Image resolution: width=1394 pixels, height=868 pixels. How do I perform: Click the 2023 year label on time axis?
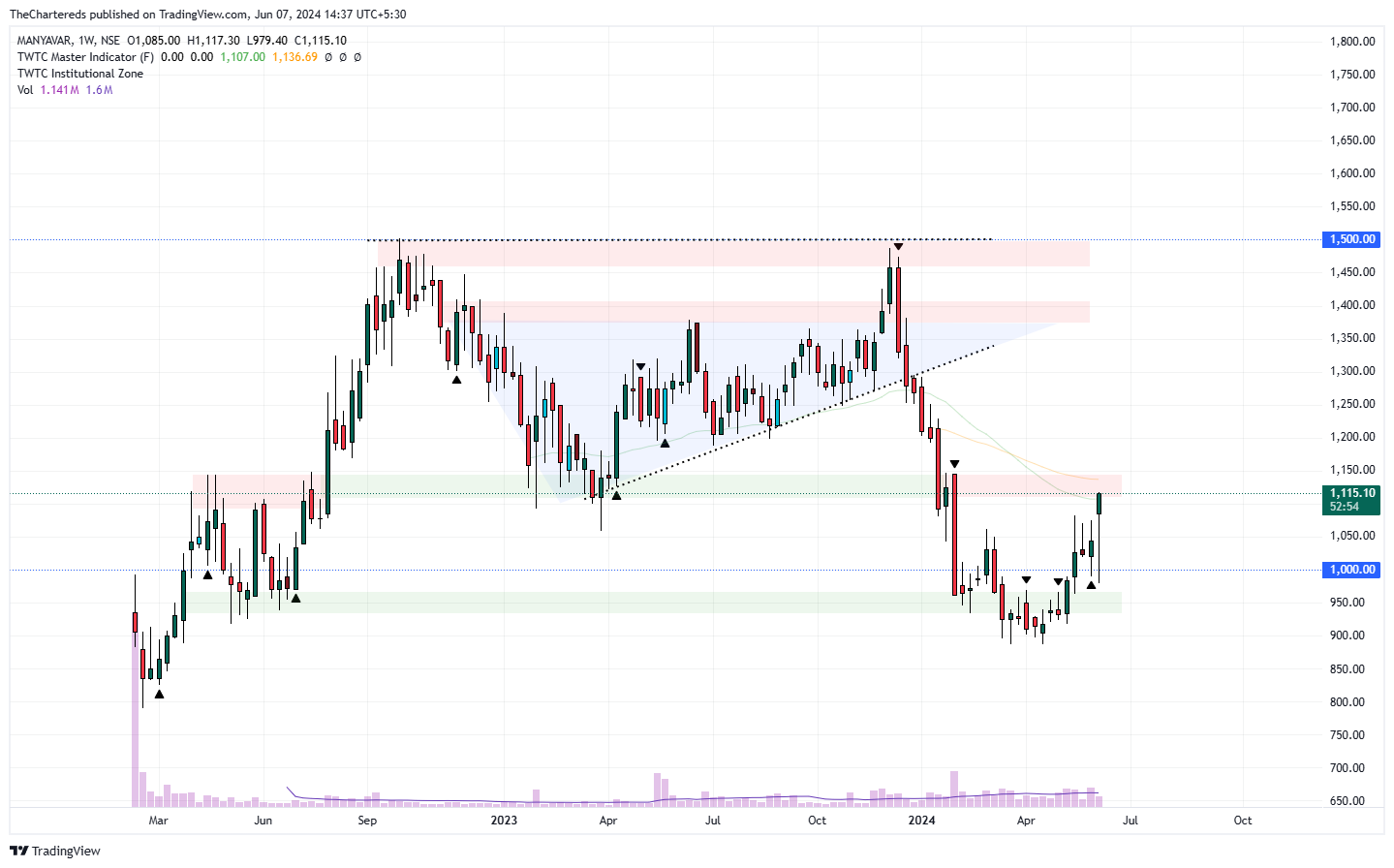tap(504, 821)
